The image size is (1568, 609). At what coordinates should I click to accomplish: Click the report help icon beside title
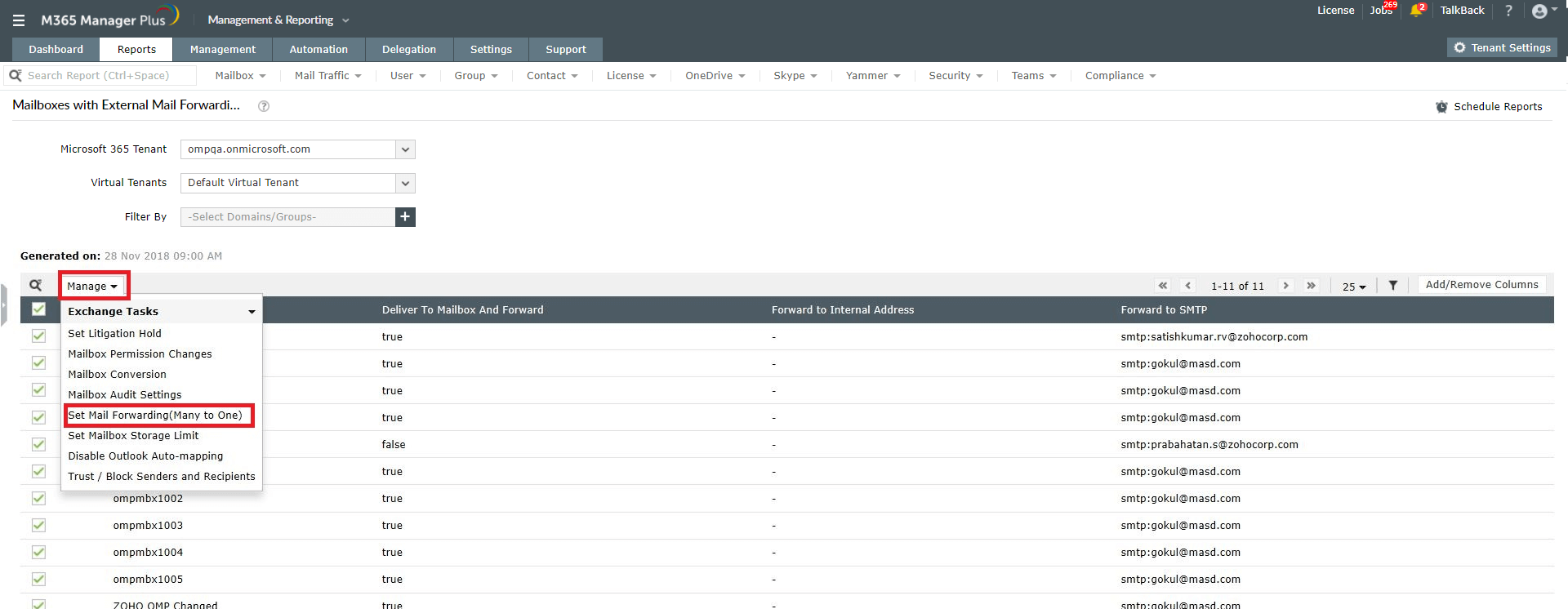coord(264,106)
